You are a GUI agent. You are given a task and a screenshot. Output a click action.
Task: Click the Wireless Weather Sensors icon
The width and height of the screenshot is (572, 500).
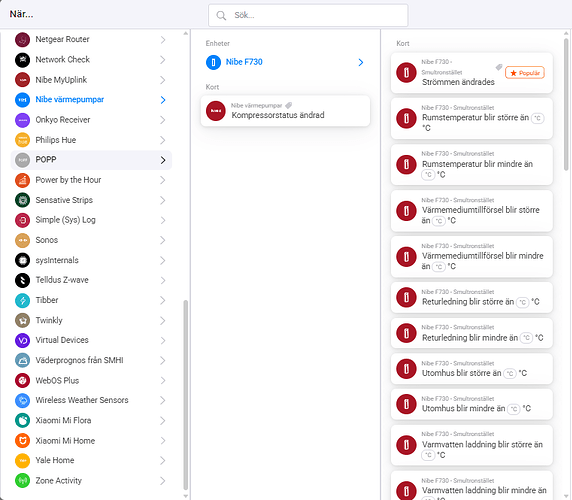(22, 400)
